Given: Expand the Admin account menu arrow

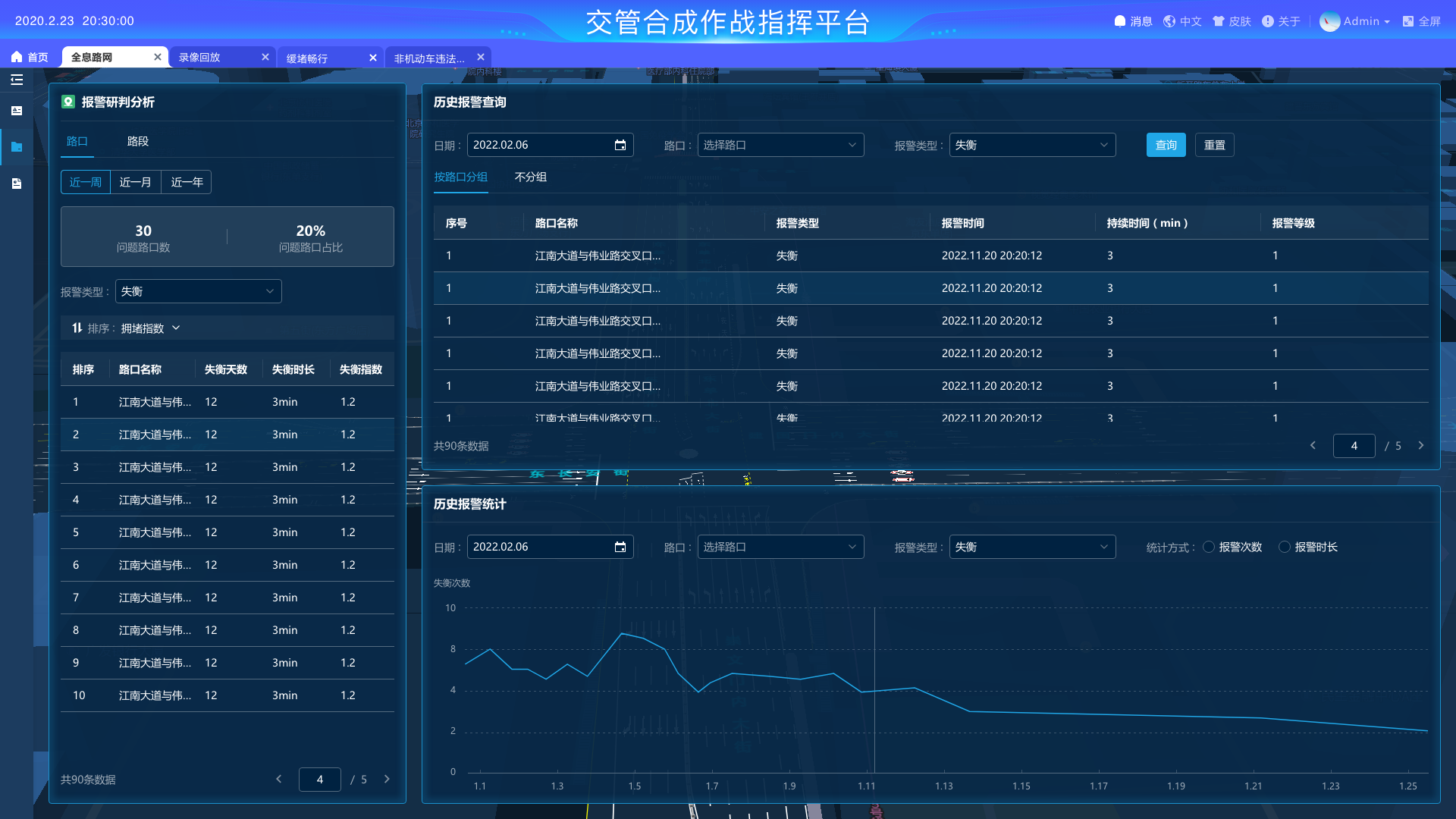Looking at the screenshot, I should point(1387,22).
